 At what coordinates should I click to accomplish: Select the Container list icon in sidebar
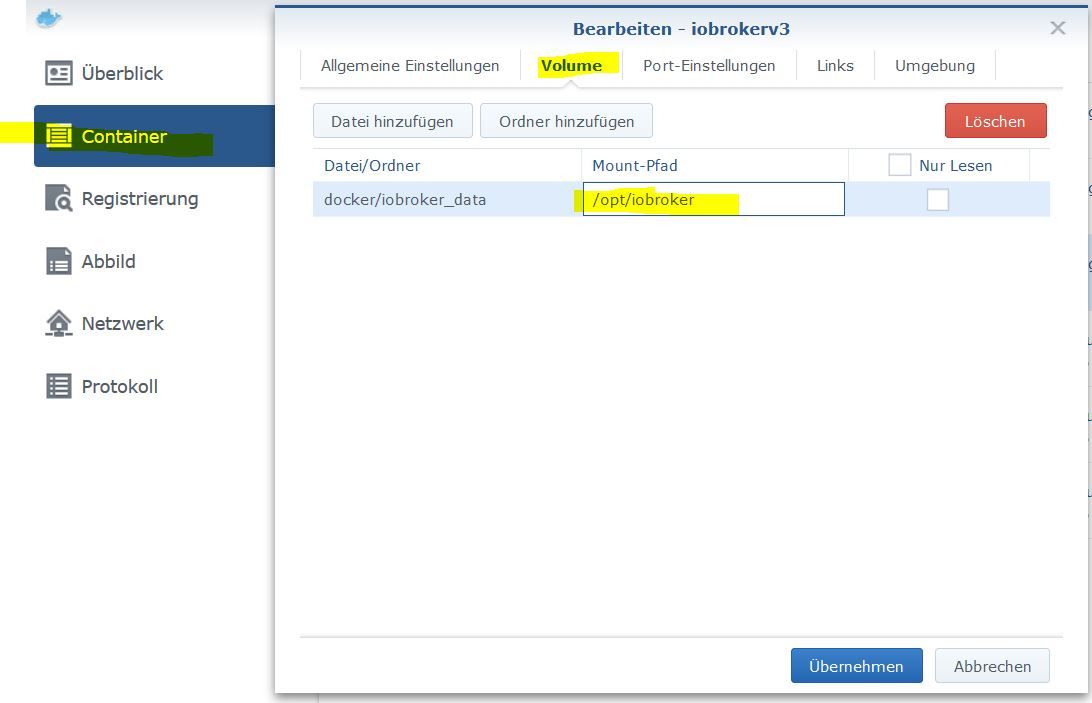58,136
